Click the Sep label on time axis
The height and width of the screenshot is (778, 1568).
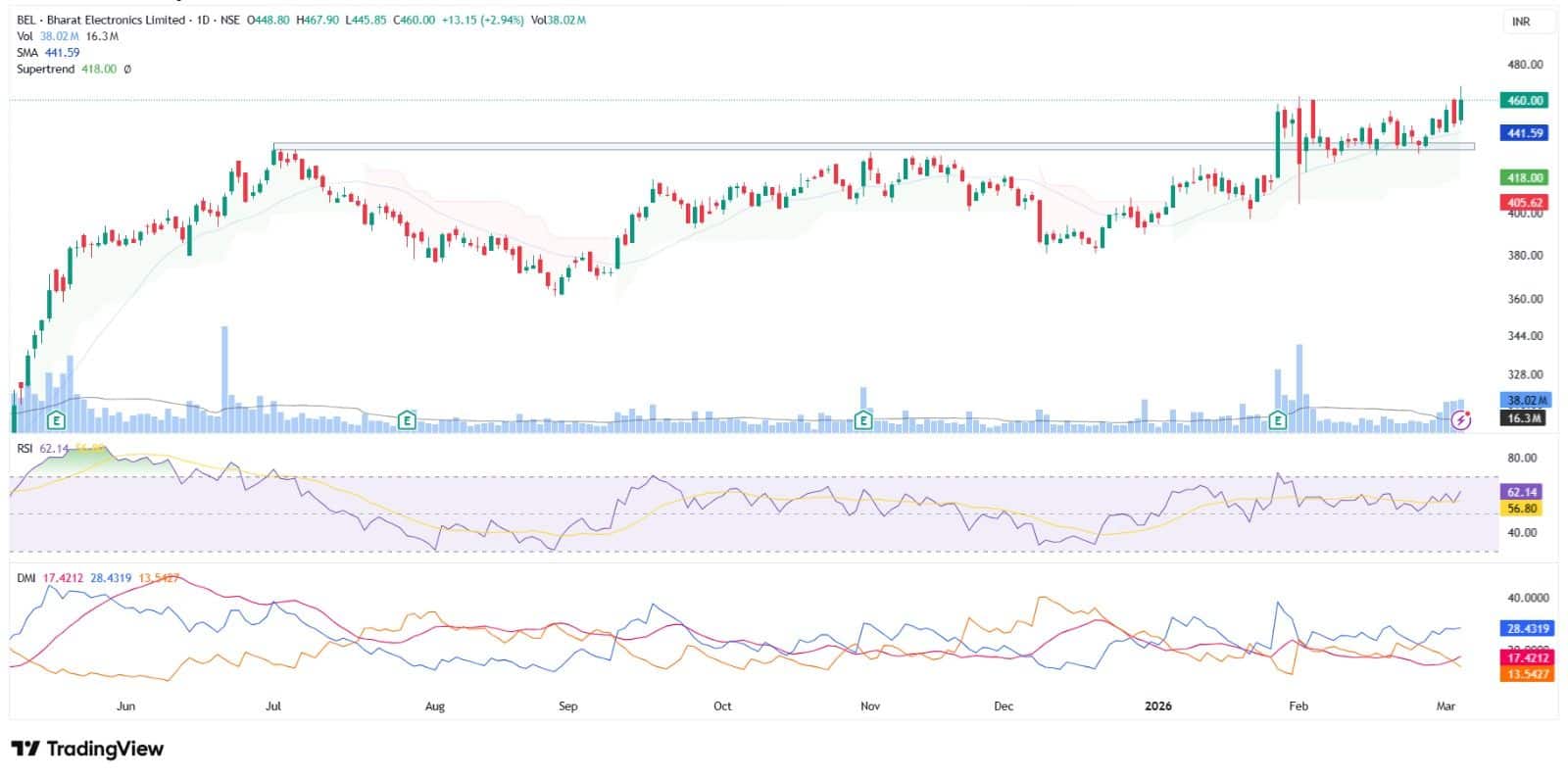click(568, 705)
